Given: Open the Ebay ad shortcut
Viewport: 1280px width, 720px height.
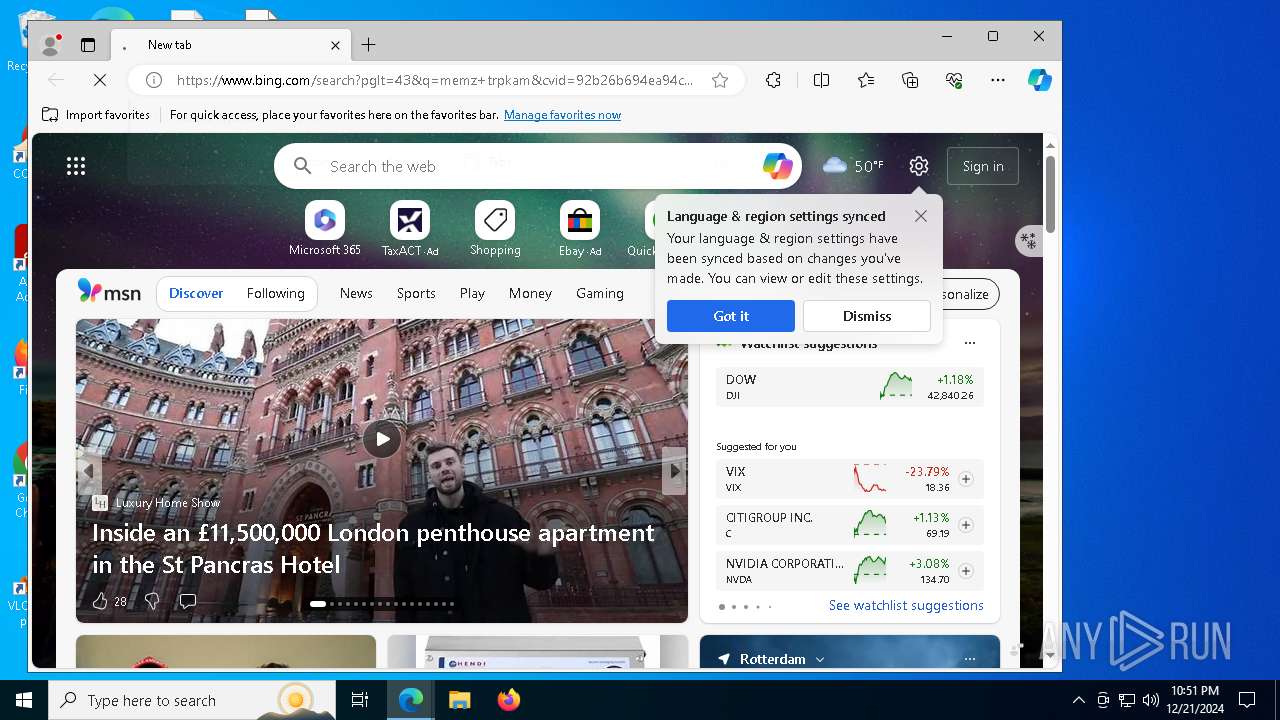Looking at the screenshot, I should pos(580,229).
